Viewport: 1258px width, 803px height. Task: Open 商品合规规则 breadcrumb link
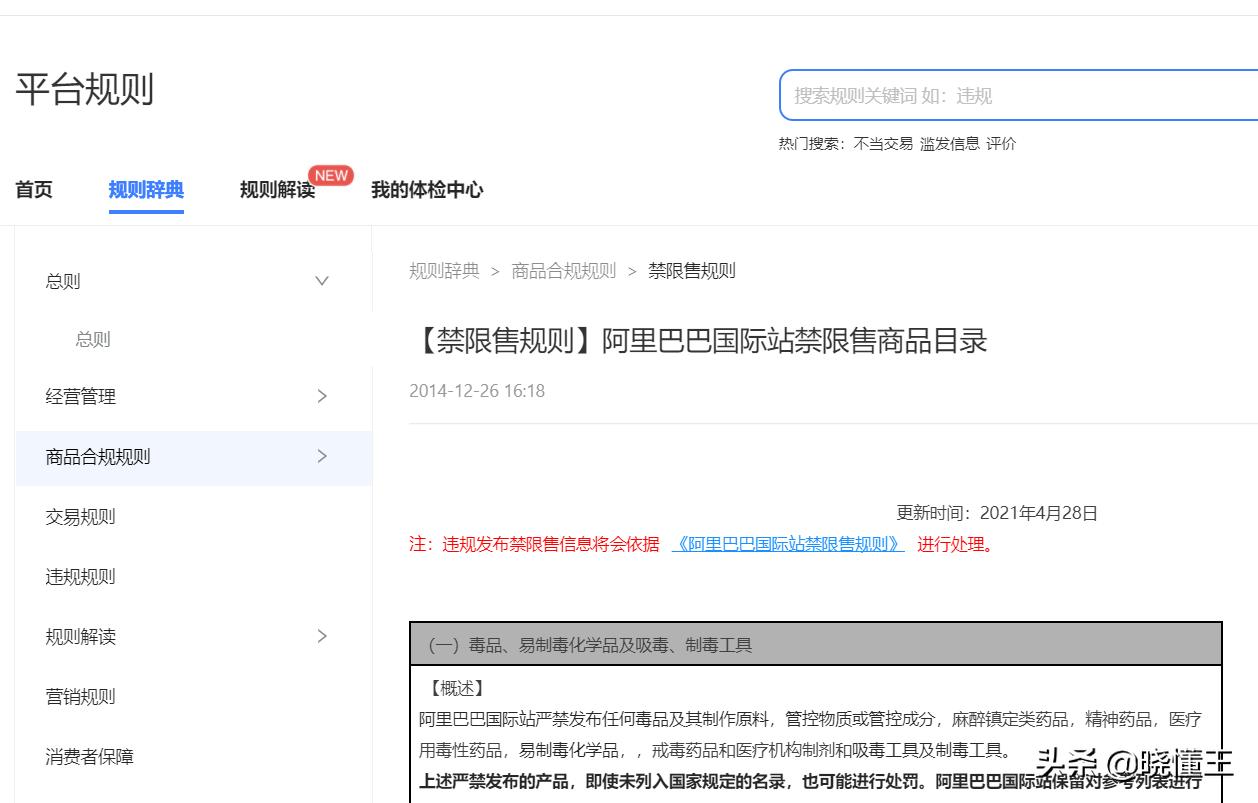coord(564,270)
